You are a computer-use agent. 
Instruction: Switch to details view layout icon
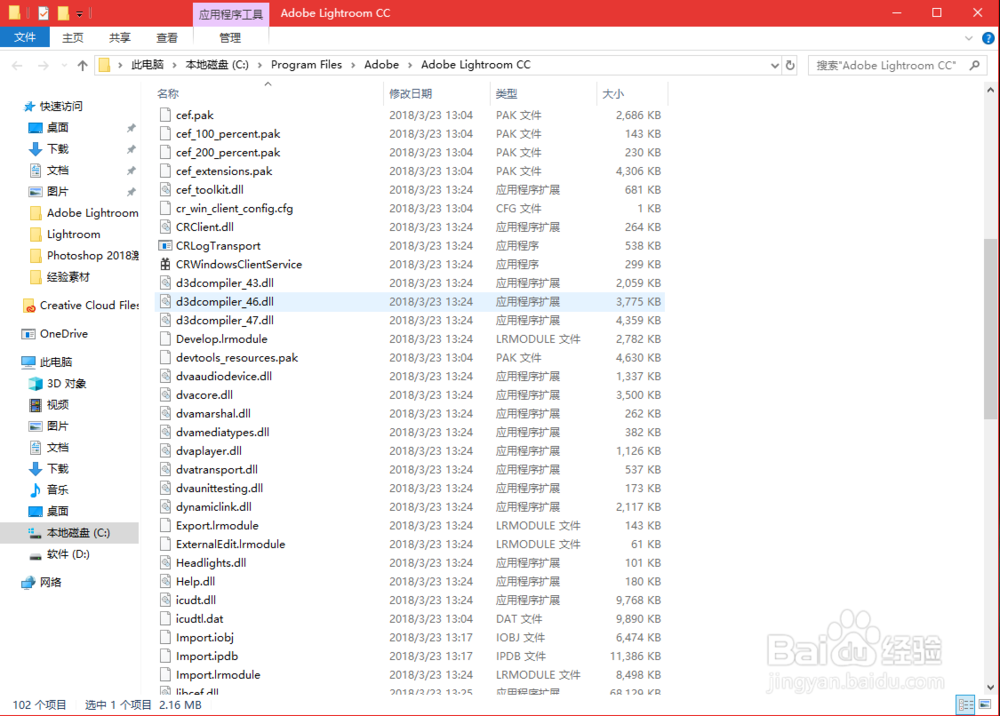[966, 705]
